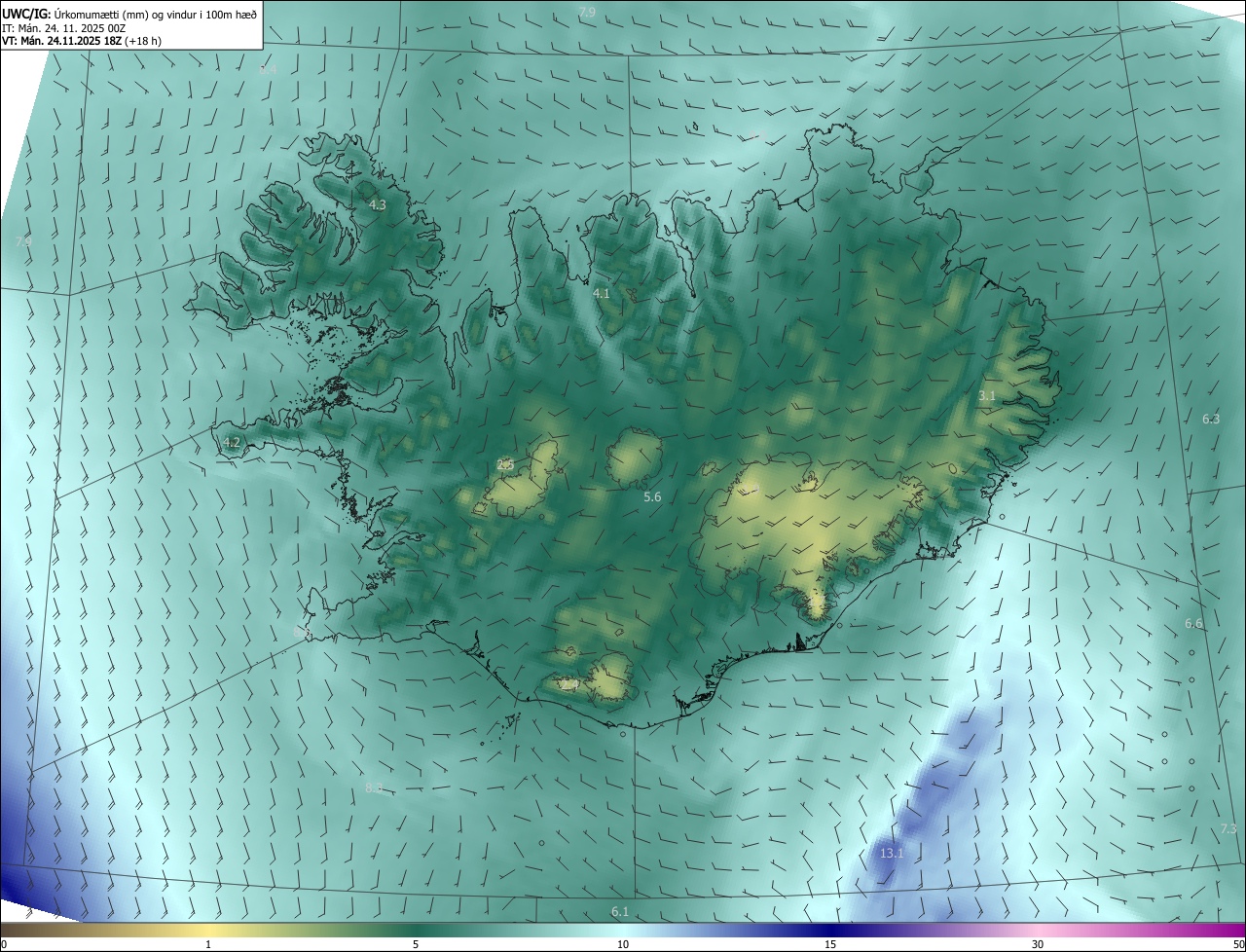Image resolution: width=1246 pixels, height=952 pixels.
Task: Click the valid time line "VT: Mán. 24.11.2025 18Z (+18 h)"
Action: pyautogui.click(x=82, y=41)
